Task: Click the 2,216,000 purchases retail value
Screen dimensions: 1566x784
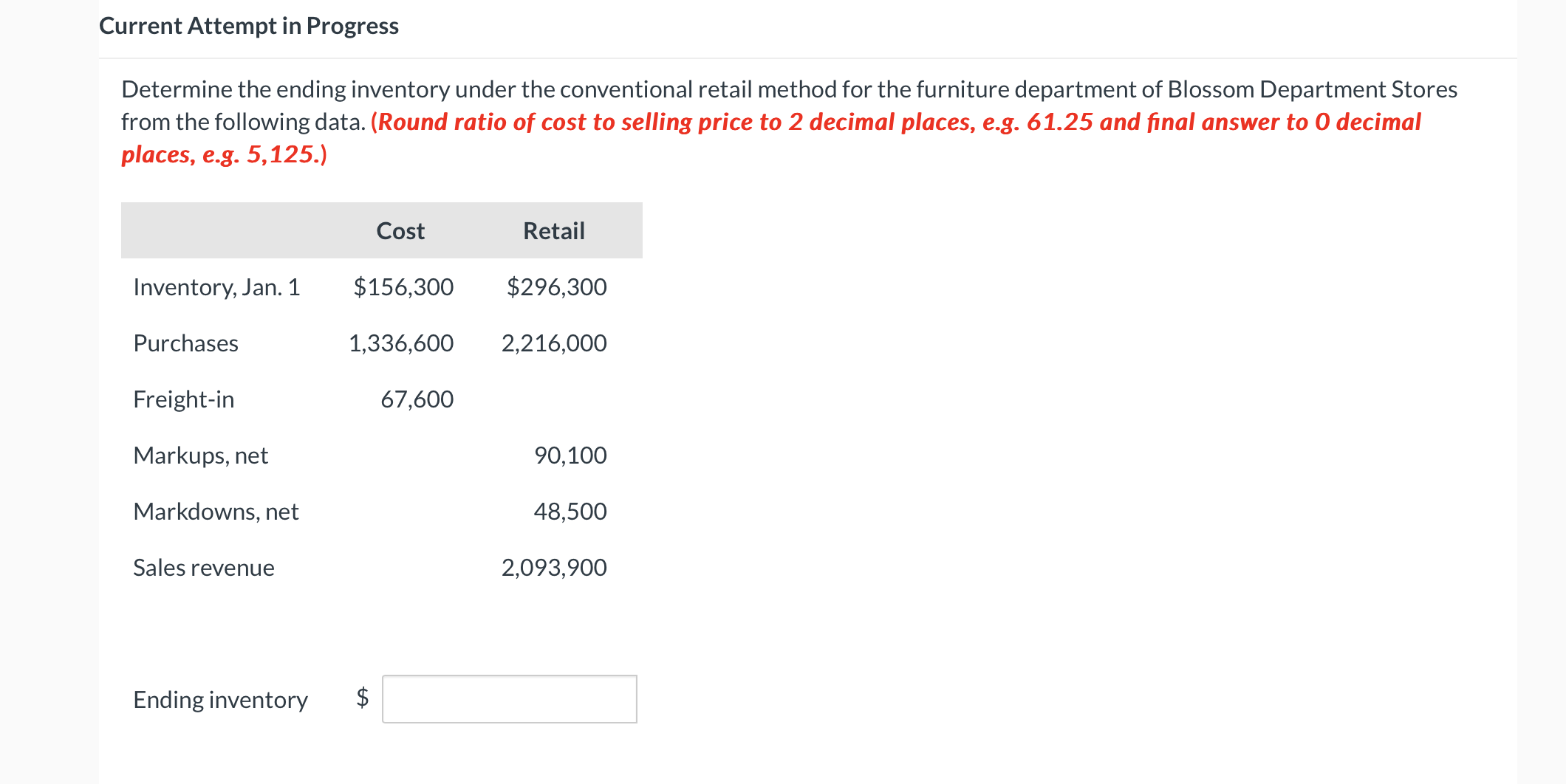Action: [x=554, y=343]
